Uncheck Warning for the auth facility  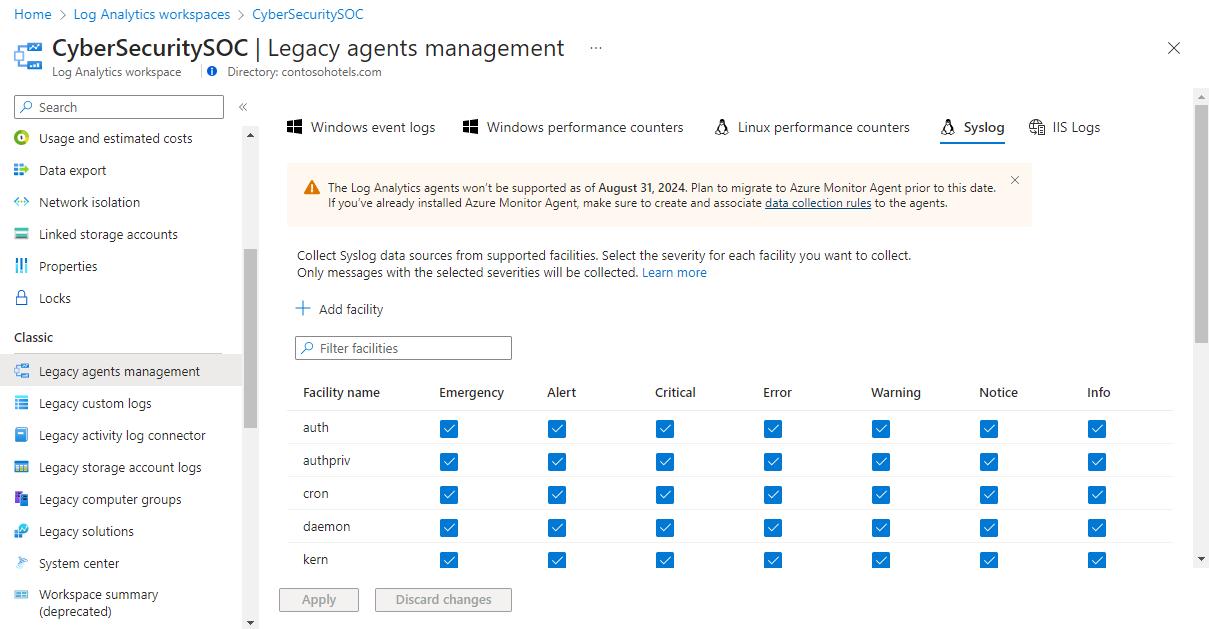coord(881,428)
